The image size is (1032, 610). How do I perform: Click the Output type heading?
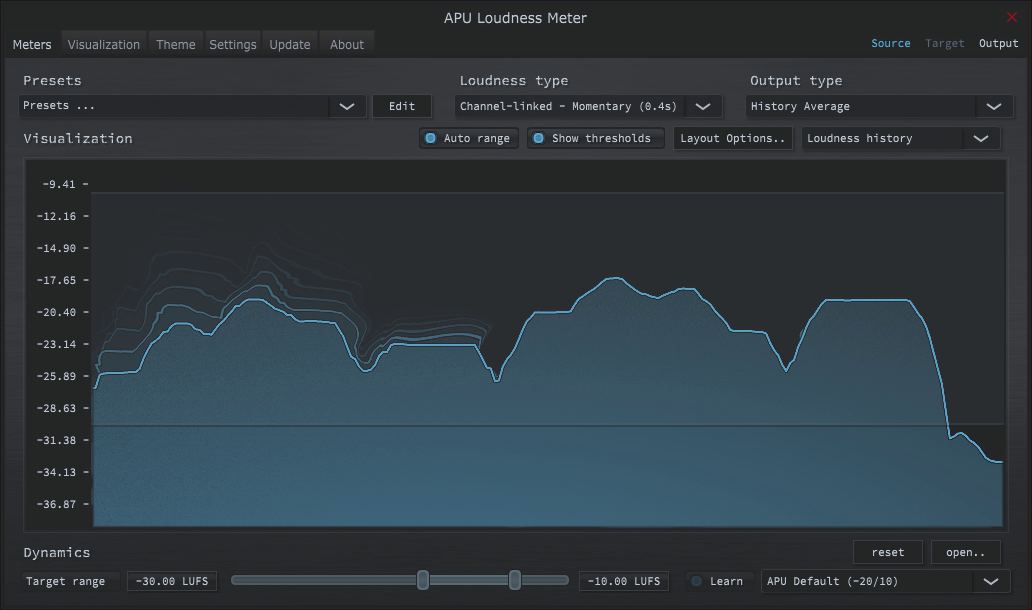point(796,81)
